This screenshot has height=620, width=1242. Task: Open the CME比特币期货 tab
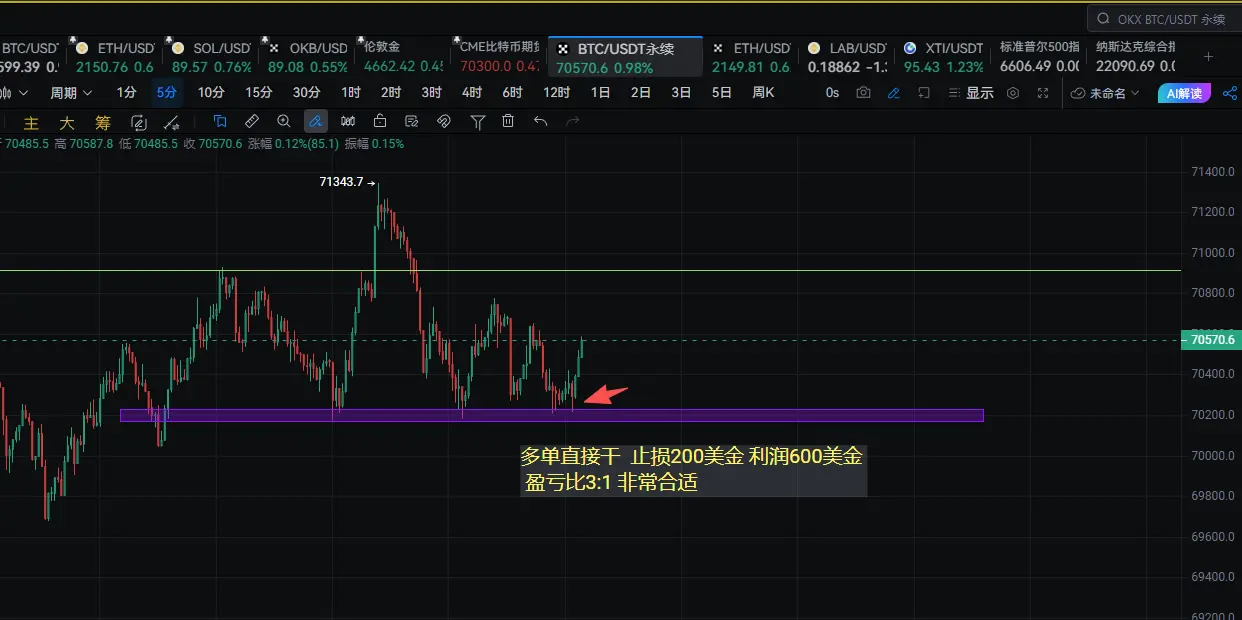pyautogui.click(x=499, y=57)
